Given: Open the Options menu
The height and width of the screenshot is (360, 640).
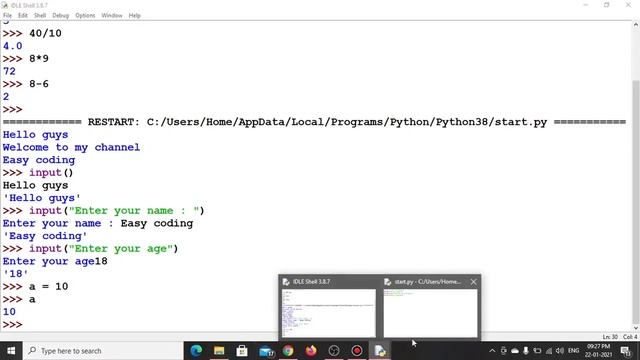Looking at the screenshot, I should pyautogui.click(x=85, y=16).
